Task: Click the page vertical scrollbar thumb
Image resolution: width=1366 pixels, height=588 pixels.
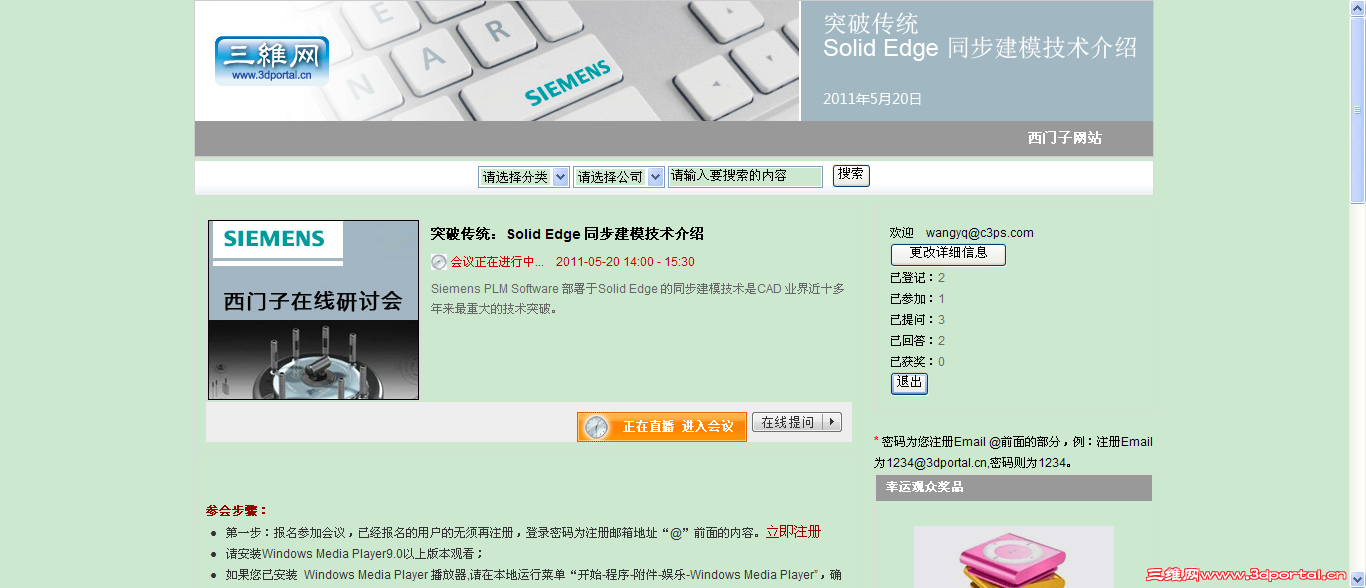Action: pyautogui.click(x=1357, y=110)
